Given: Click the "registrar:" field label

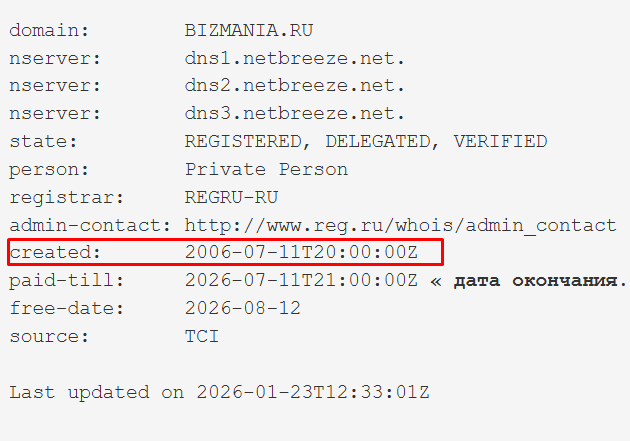Looking at the screenshot, I should pyautogui.click(x=60, y=198).
